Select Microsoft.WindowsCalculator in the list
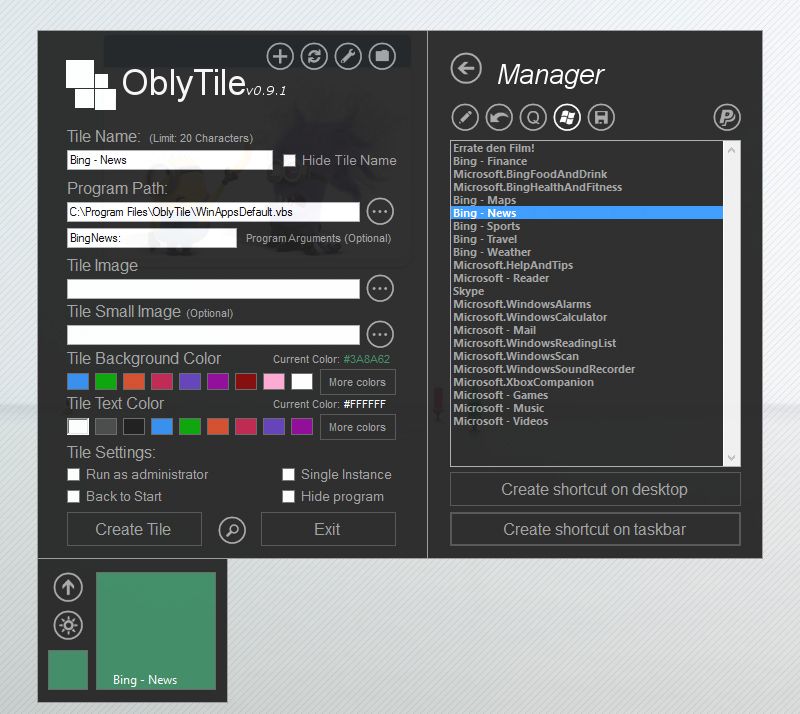800x714 pixels. pos(587,317)
